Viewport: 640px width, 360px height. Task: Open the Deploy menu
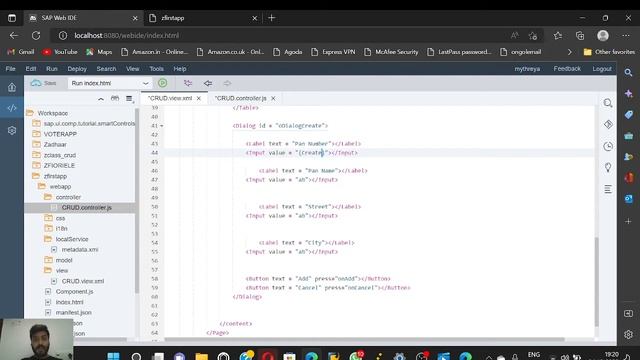point(77,69)
